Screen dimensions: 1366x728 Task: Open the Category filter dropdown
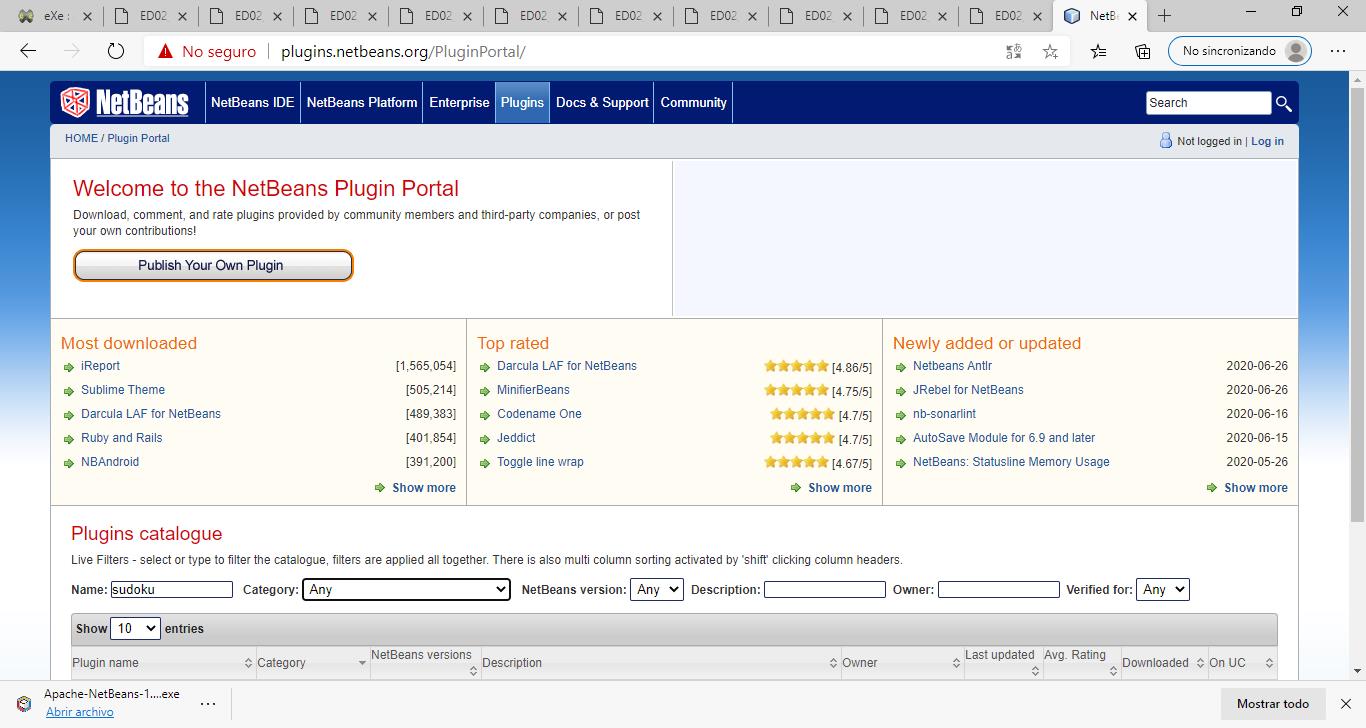[406, 589]
